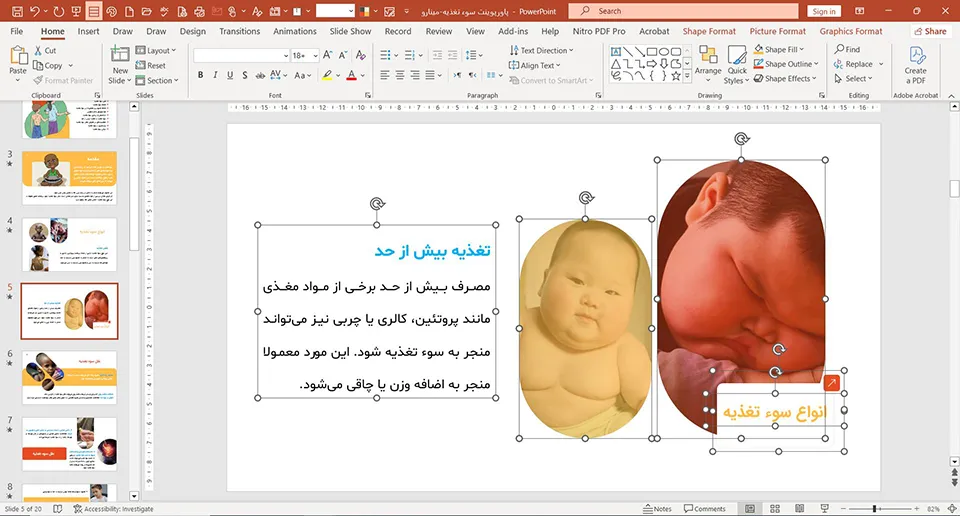Viewport: 960px width, 516px height.
Task: Select the text box shape in gallery
Action: tap(616, 52)
